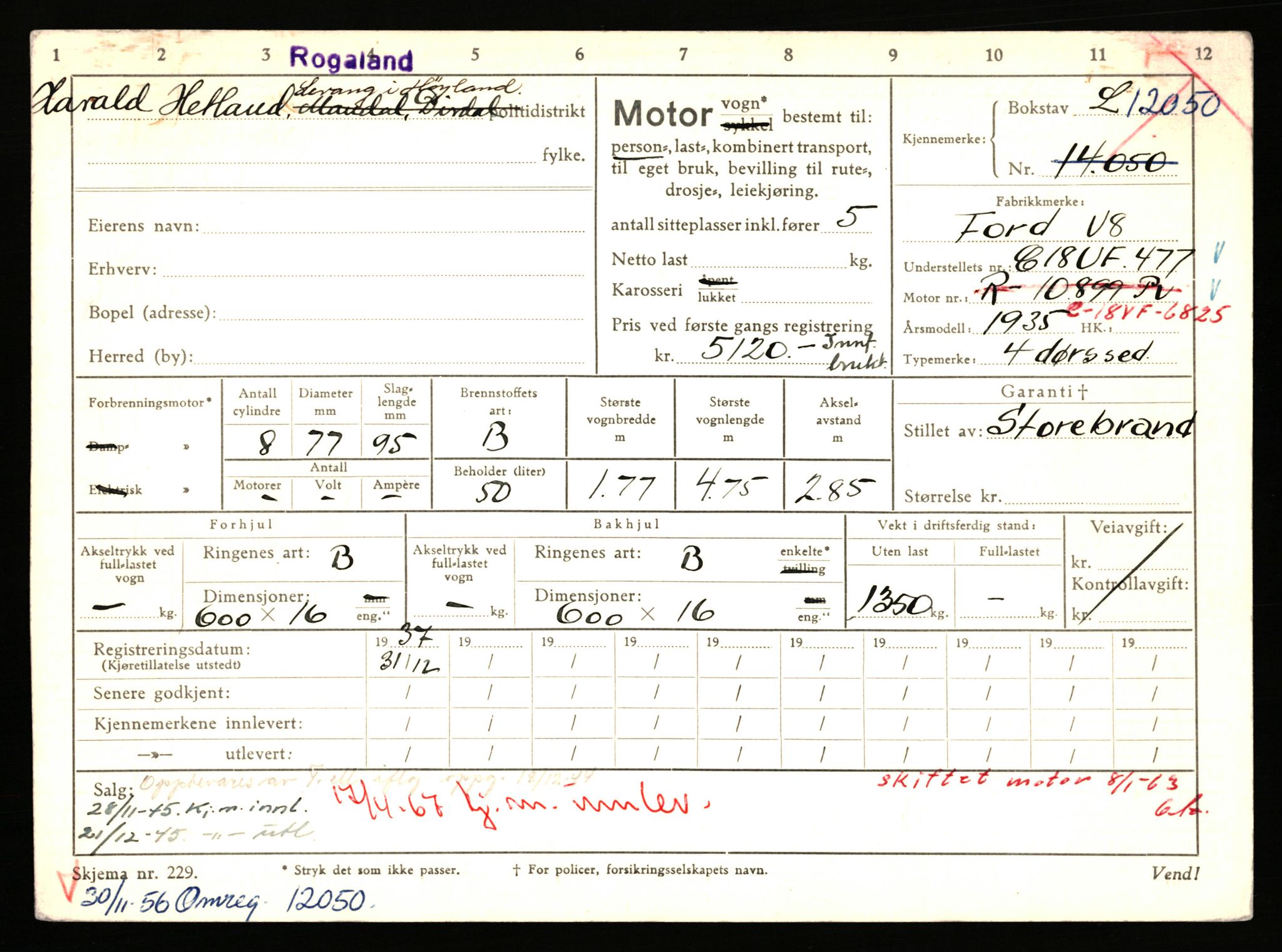Click the Herred (by) label
1282x952 pixels.
tap(141, 356)
